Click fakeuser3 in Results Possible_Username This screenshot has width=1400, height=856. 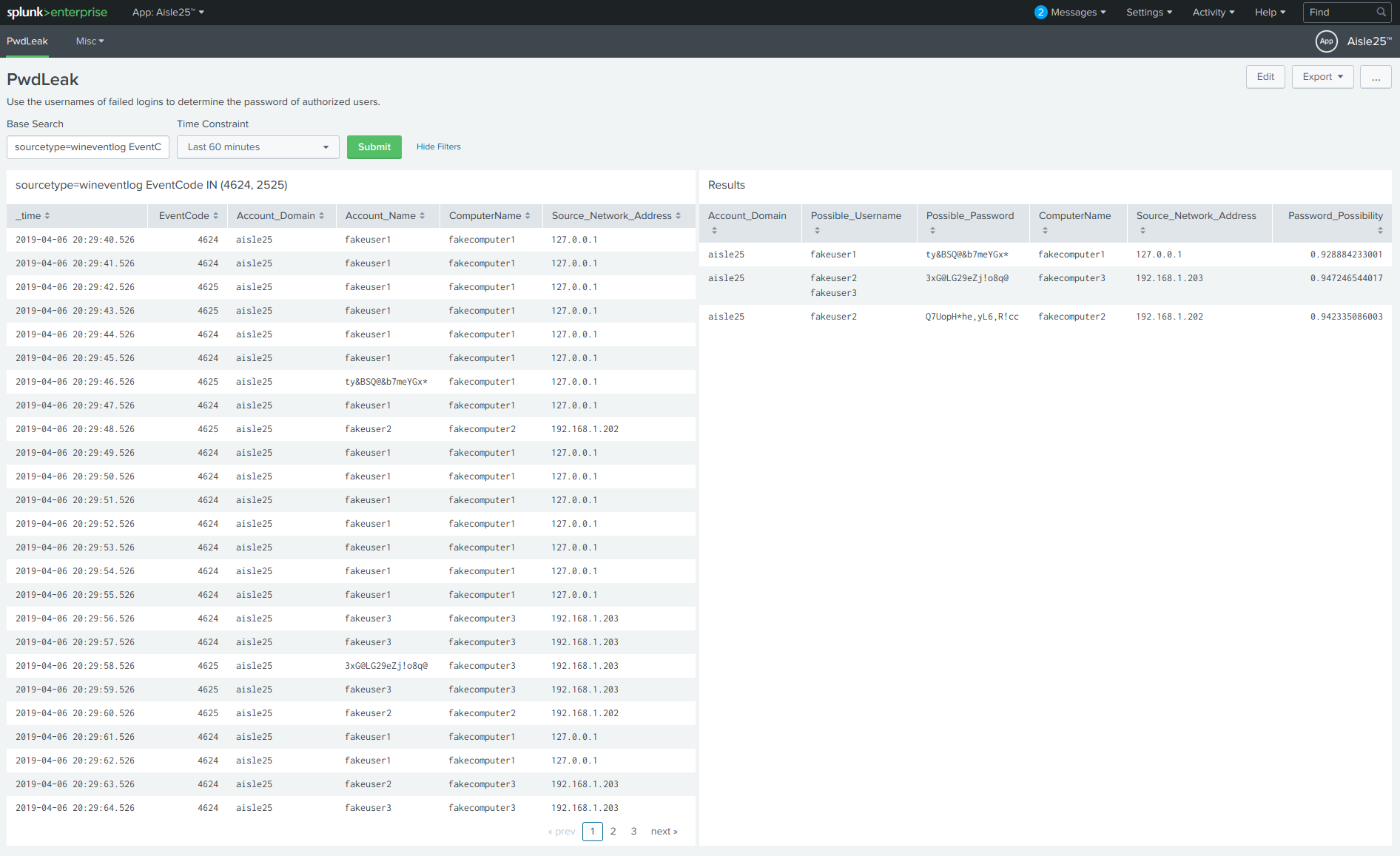coord(833,293)
